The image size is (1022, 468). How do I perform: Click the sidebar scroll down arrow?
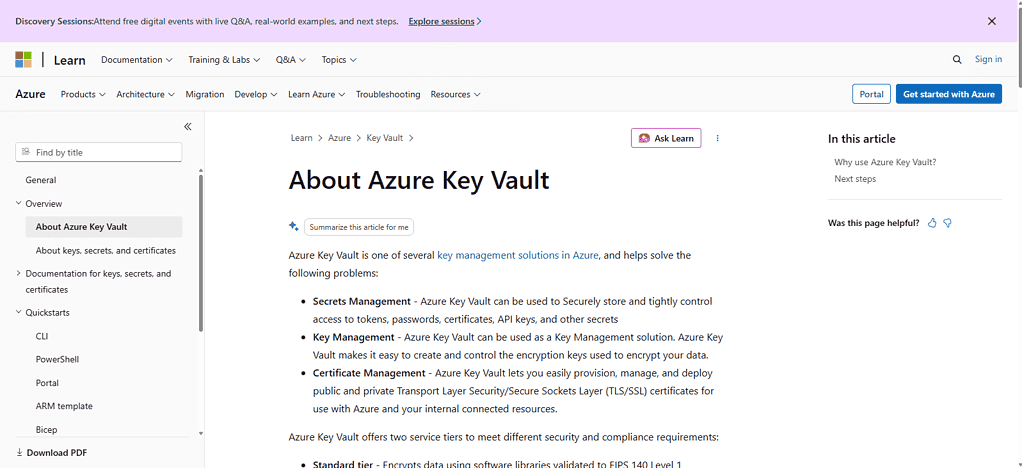(201, 433)
